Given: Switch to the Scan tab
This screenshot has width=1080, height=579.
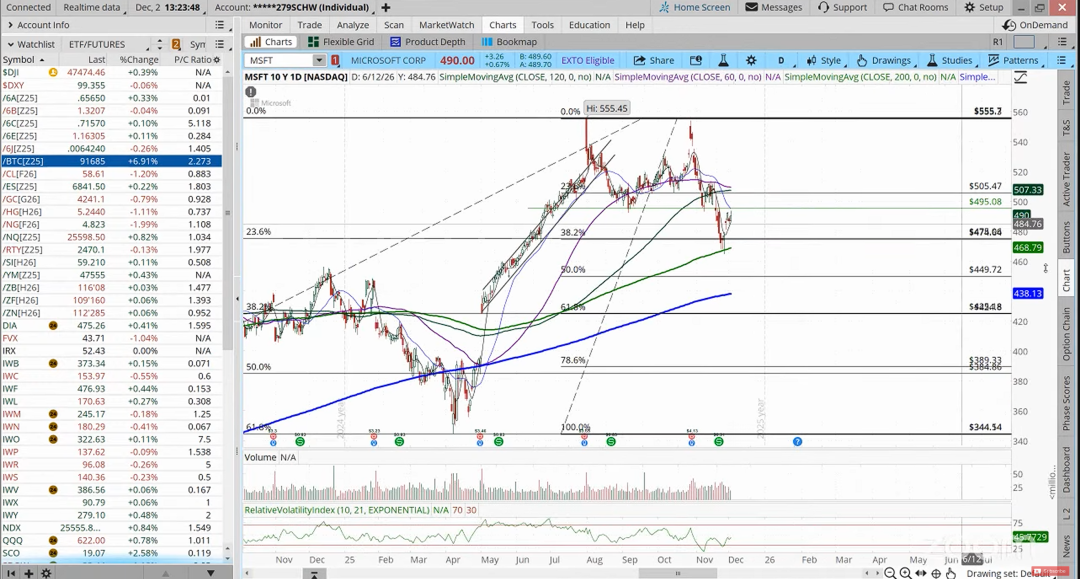Looking at the screenshot, I should pos(393,25).
